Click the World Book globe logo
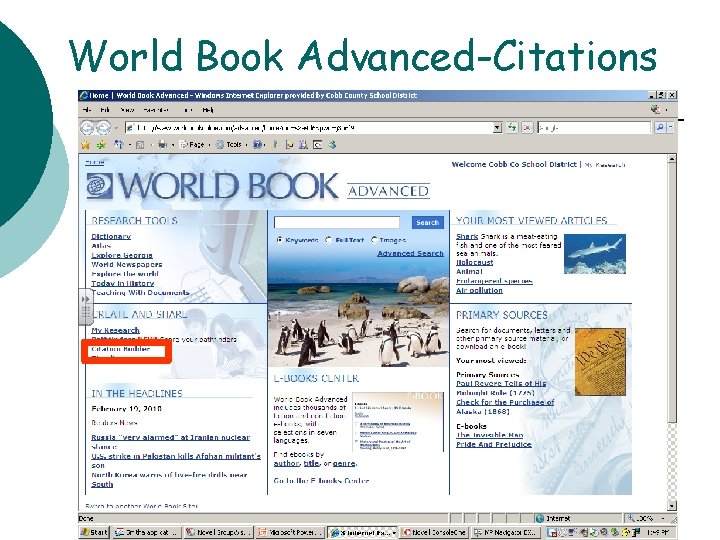Screen dimensions: 720x540 (x=100, y=186)
